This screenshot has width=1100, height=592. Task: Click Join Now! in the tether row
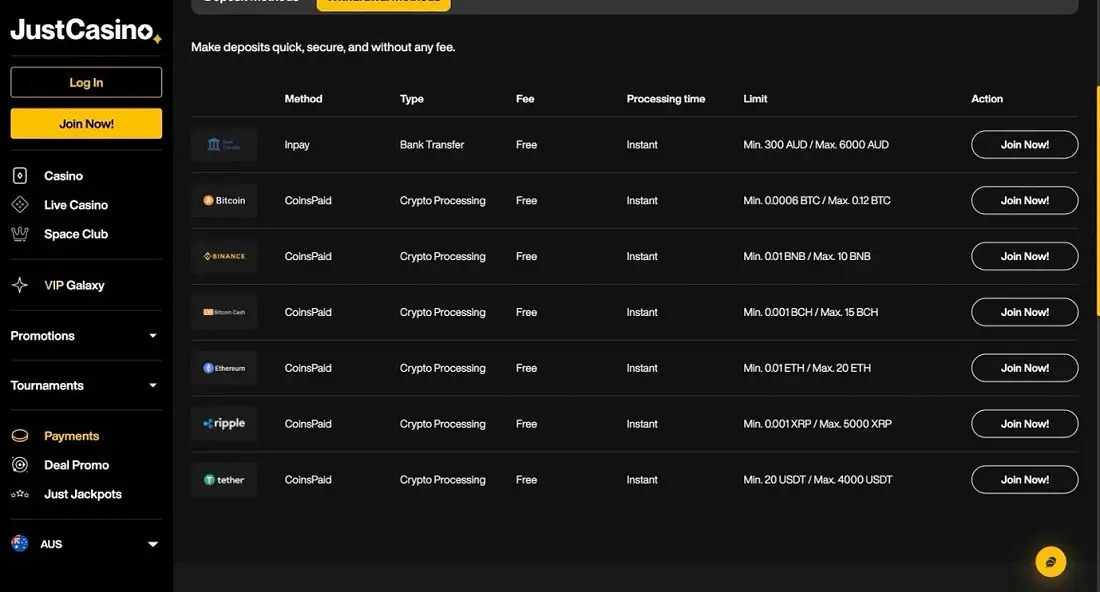1024,480
